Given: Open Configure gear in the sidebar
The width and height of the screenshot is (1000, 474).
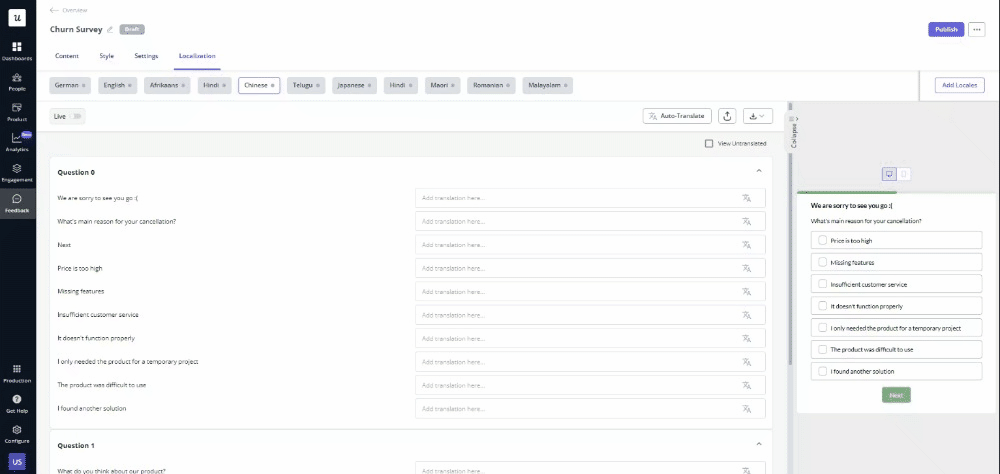Looking at the screenshot, I should [x=16, y=433].
